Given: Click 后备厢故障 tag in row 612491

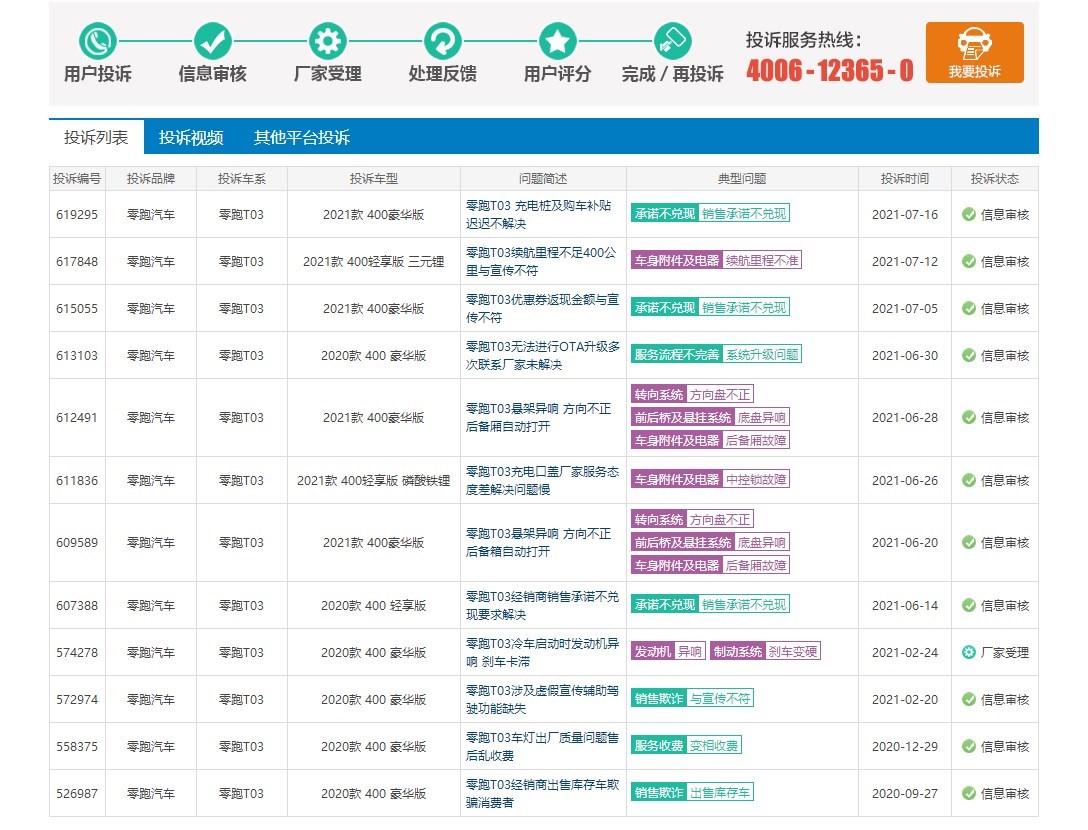Looking at the screenshot, I should click(x=756, y=439).
